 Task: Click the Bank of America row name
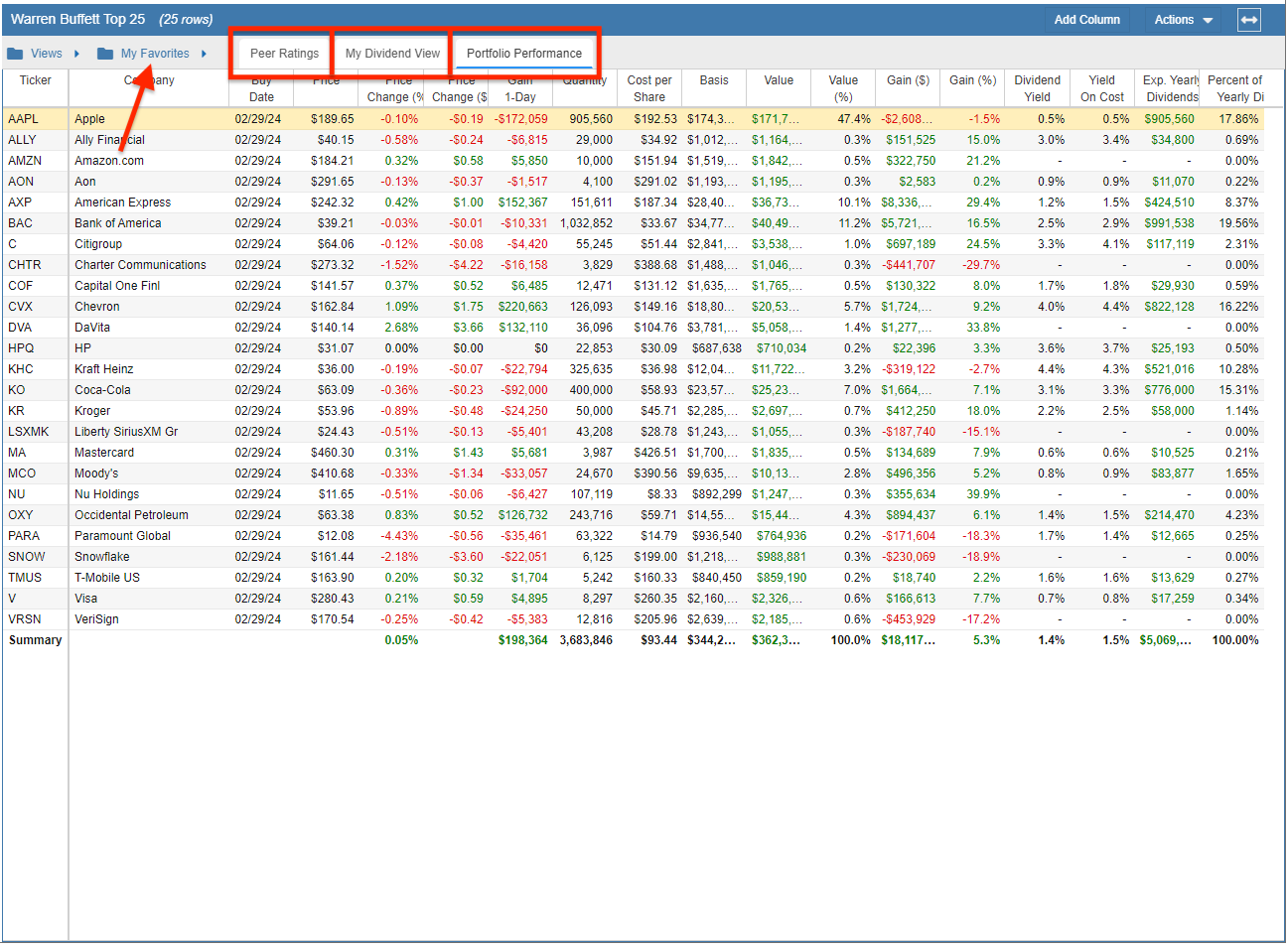(x=117, y=223)
